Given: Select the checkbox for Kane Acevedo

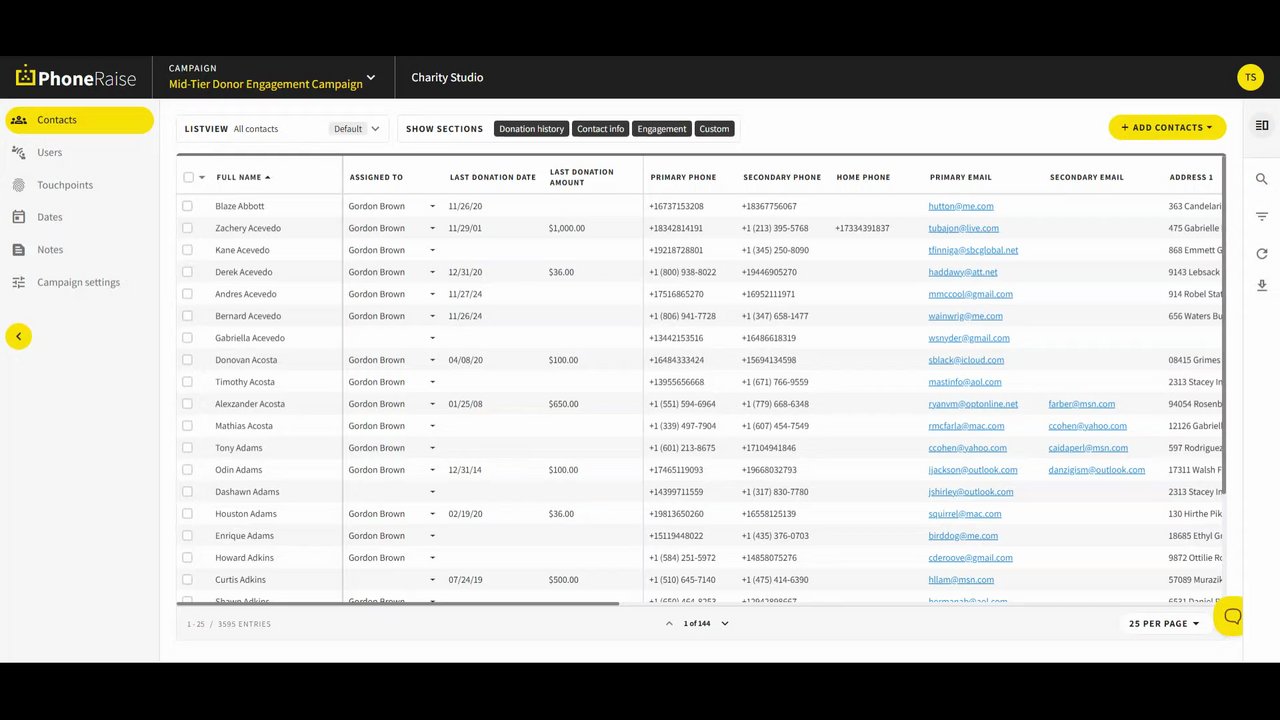Looking at the screenshot, I should [x=187, y=250].
